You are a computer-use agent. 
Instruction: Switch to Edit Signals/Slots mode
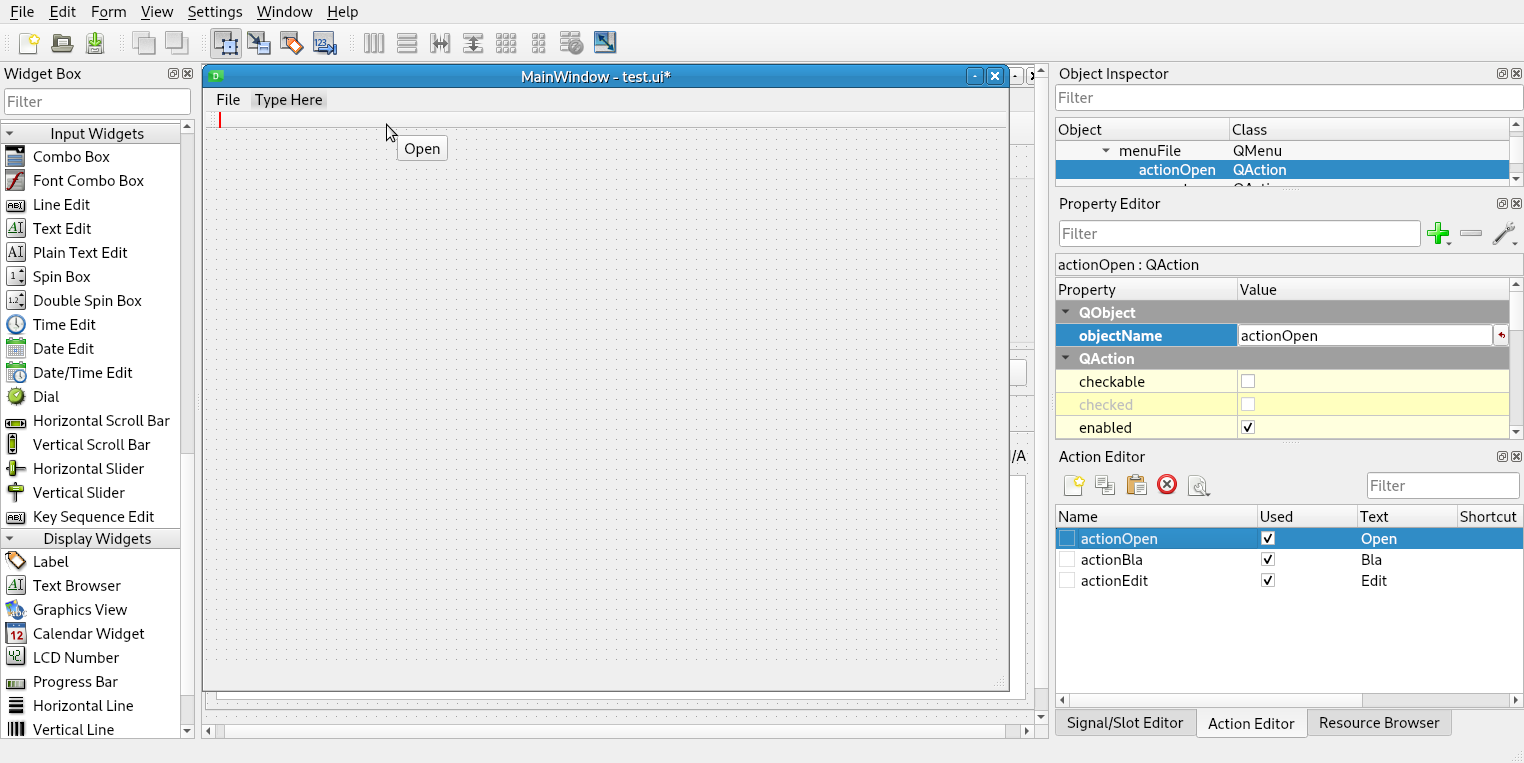tap(258, 43)
